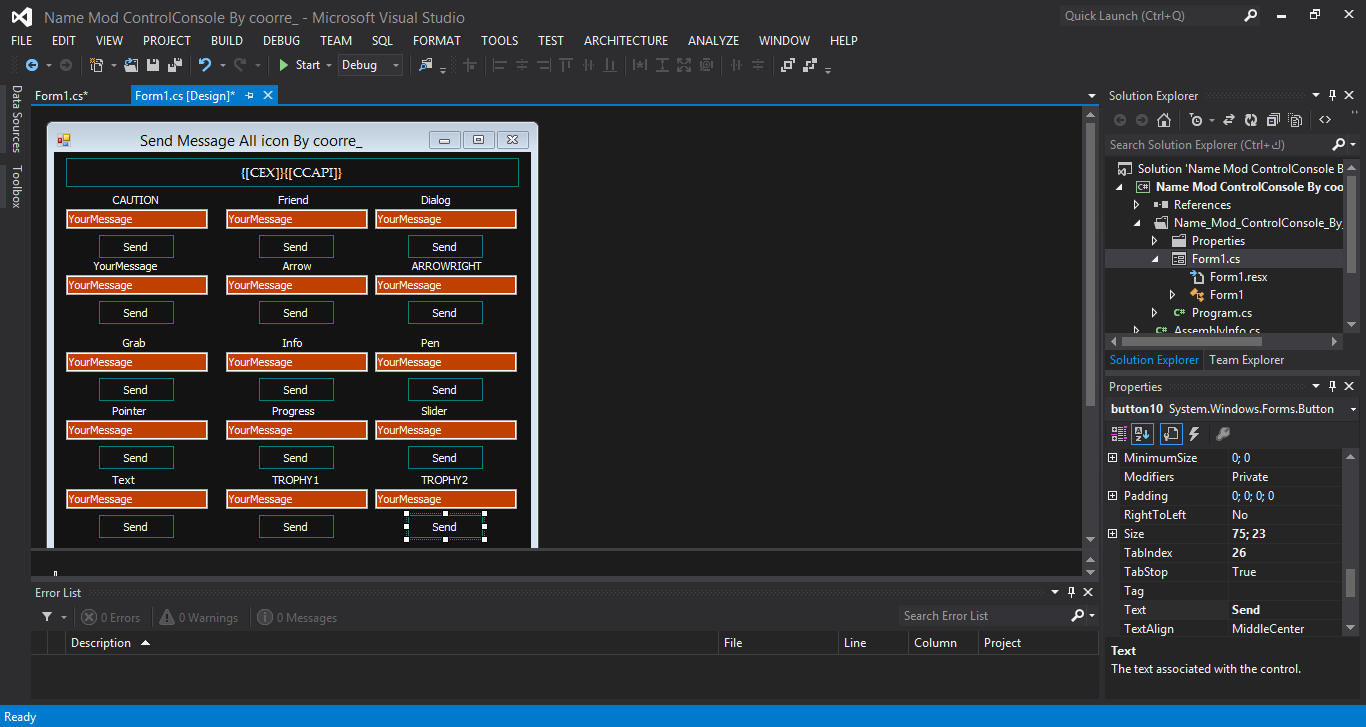
Task: Click the Send button under Dialog
Action: pyautogui.click(x=445, y=247)
